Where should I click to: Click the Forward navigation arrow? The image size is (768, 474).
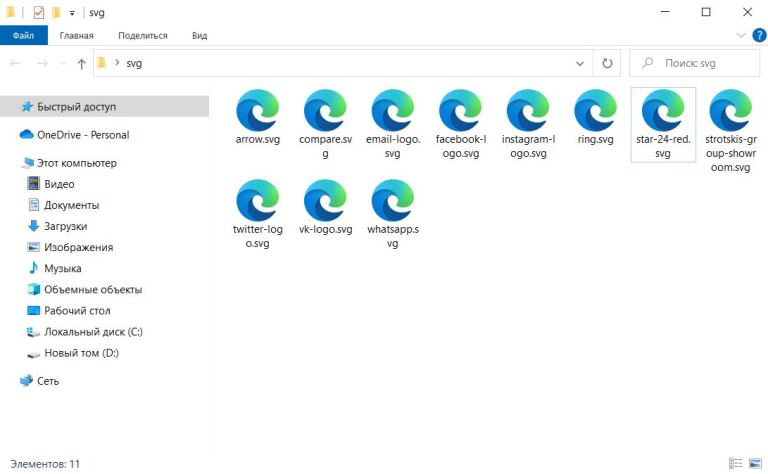(43, 63)
